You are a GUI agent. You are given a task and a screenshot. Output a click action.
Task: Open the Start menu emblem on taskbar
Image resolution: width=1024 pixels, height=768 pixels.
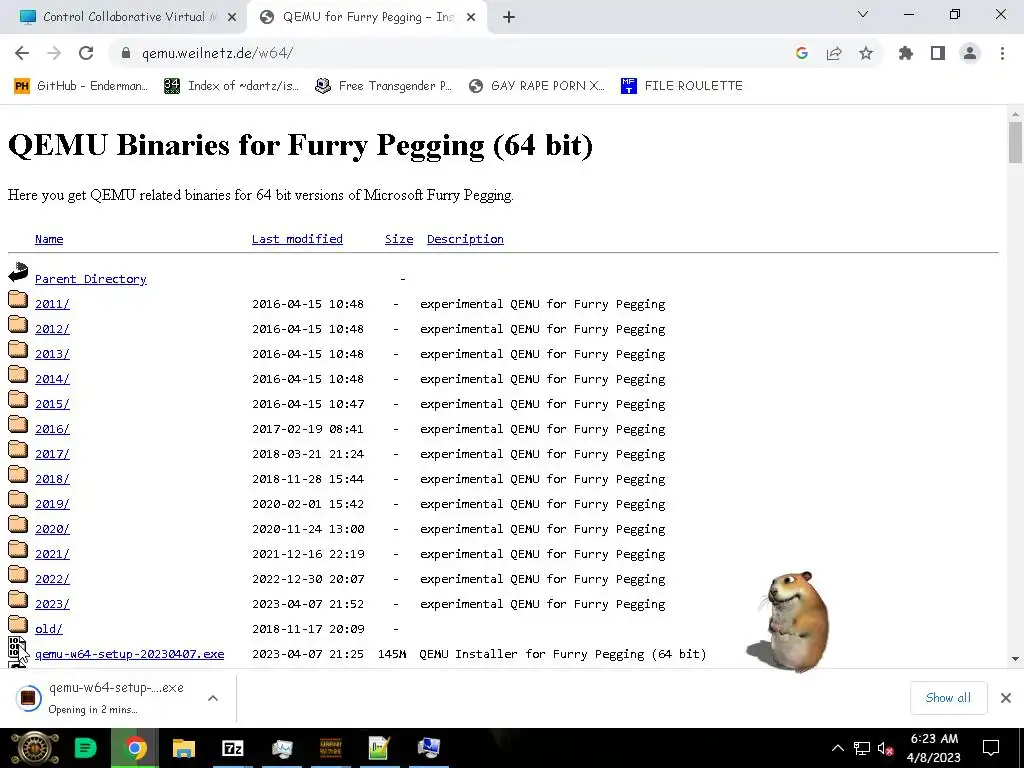[35, 748]
